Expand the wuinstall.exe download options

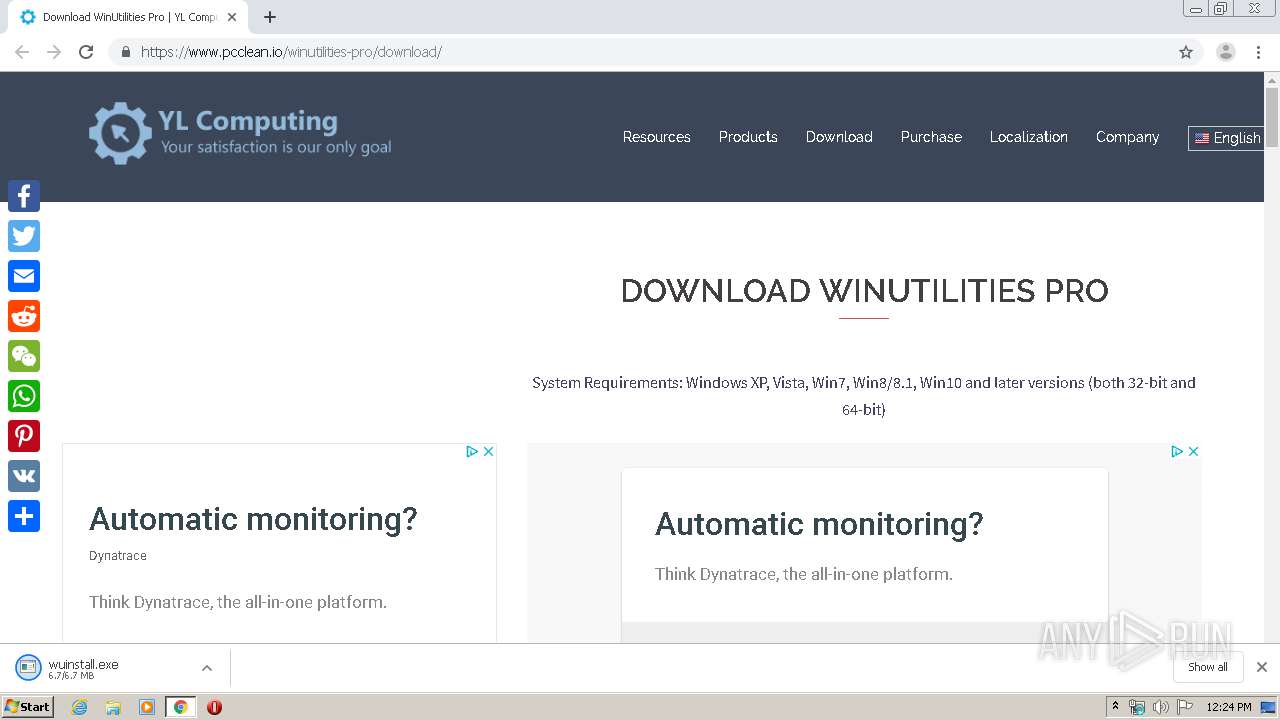click(207, 668)
